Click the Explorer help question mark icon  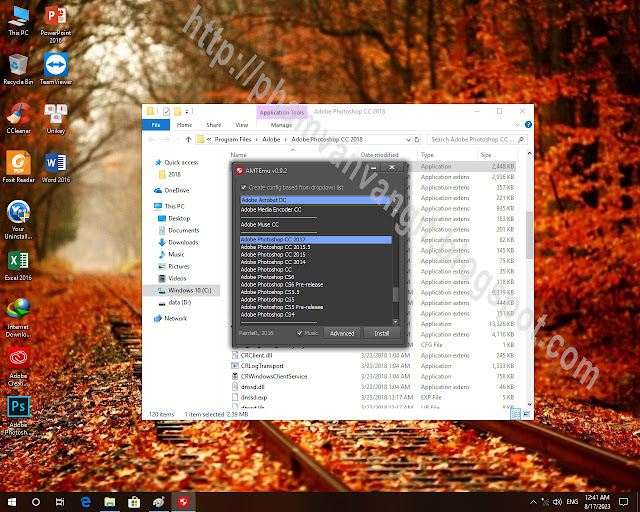[x=528, y=125]
